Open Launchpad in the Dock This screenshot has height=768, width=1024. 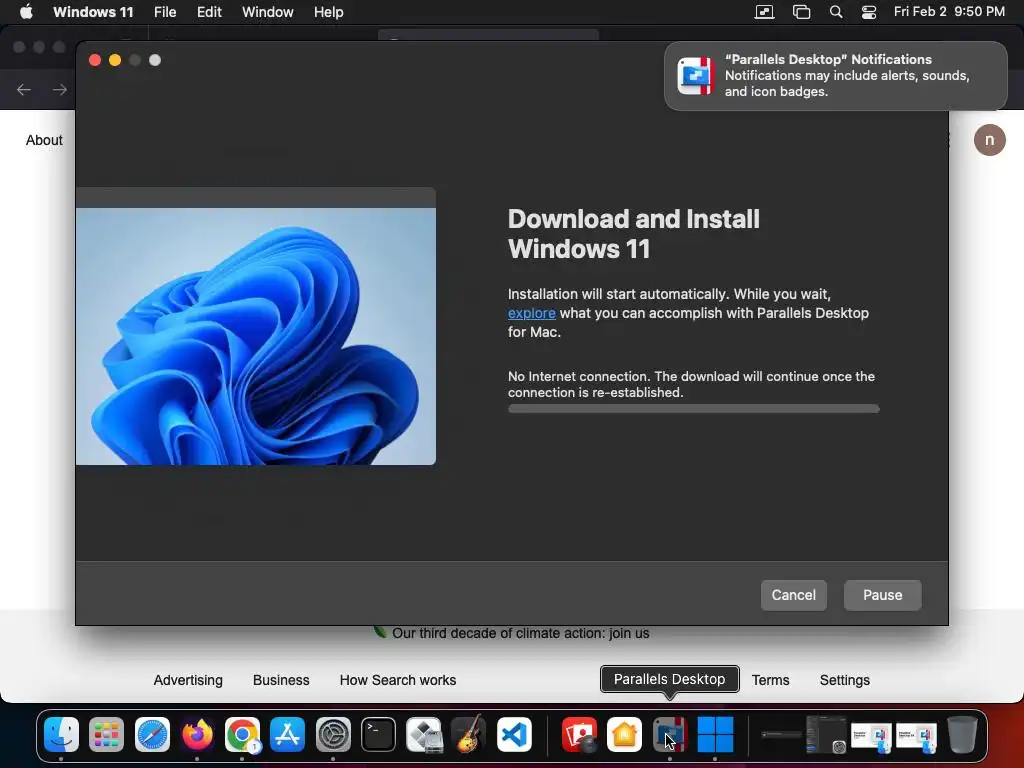106,734
